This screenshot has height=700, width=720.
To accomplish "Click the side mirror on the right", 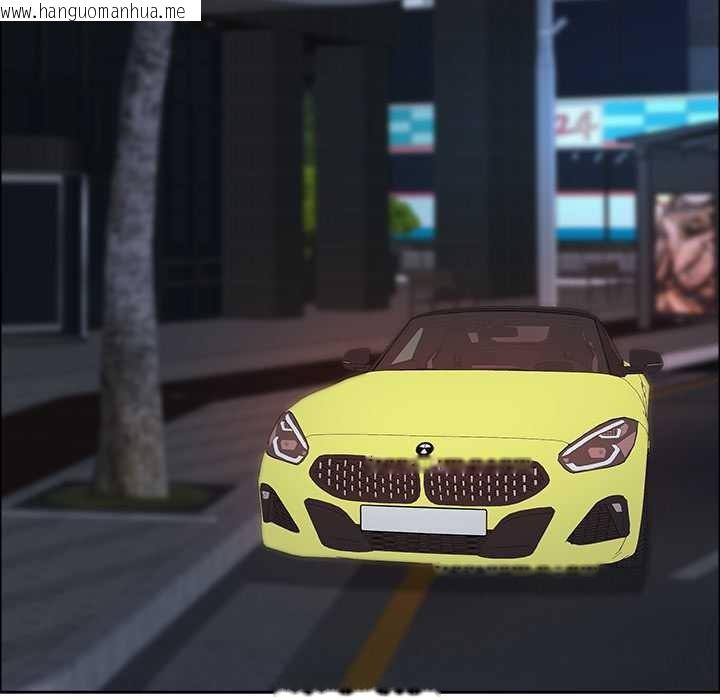I will [643, 361].
